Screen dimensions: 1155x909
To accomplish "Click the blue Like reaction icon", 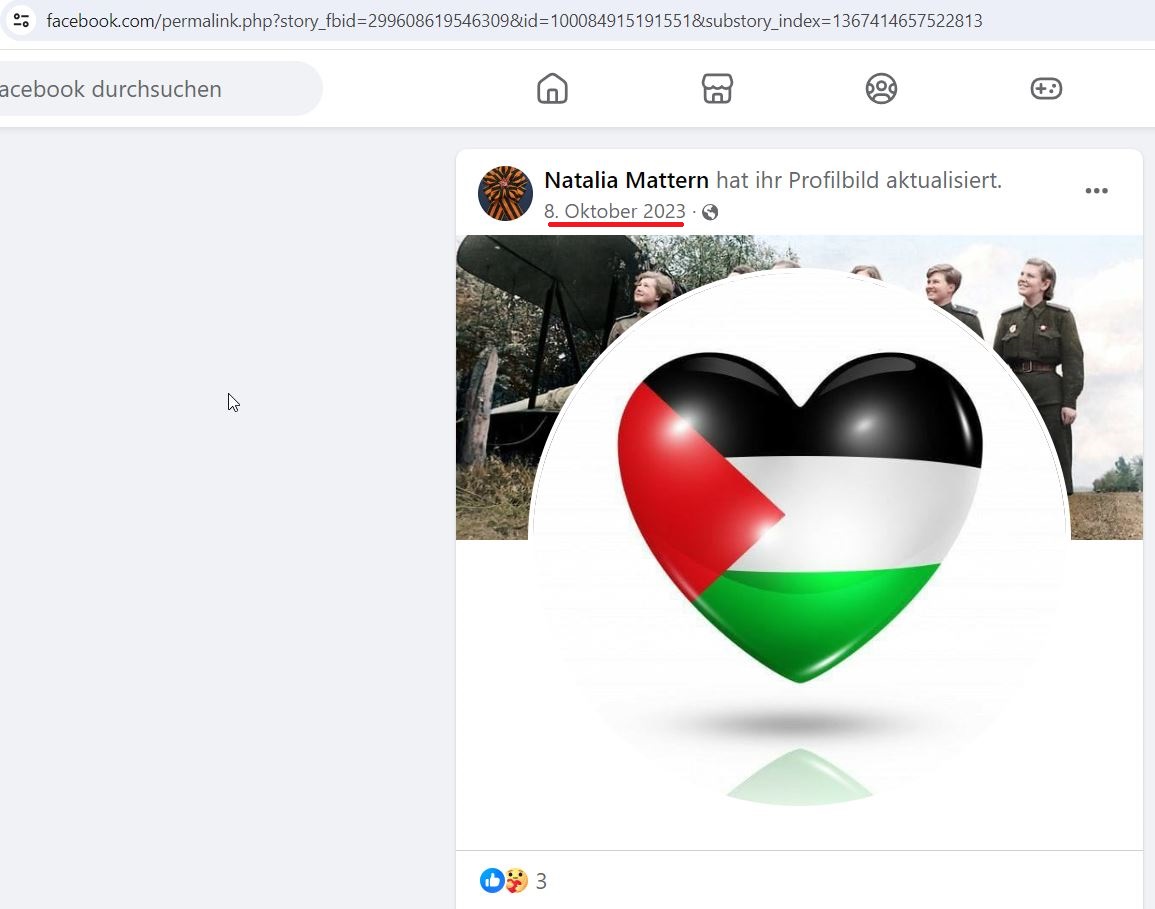I will coord(491,880).
